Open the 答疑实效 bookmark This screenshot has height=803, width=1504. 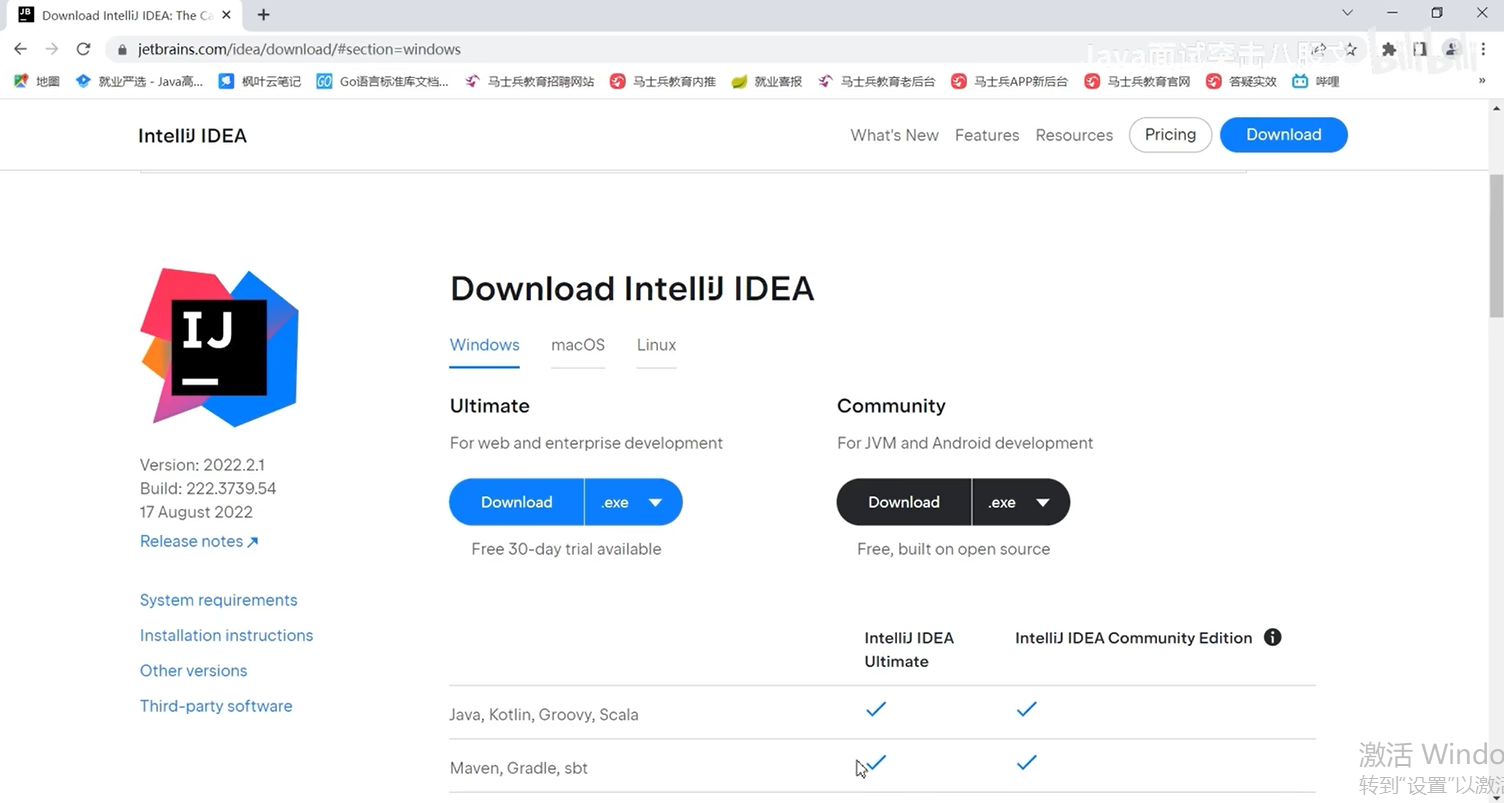tap(1241, 81)
